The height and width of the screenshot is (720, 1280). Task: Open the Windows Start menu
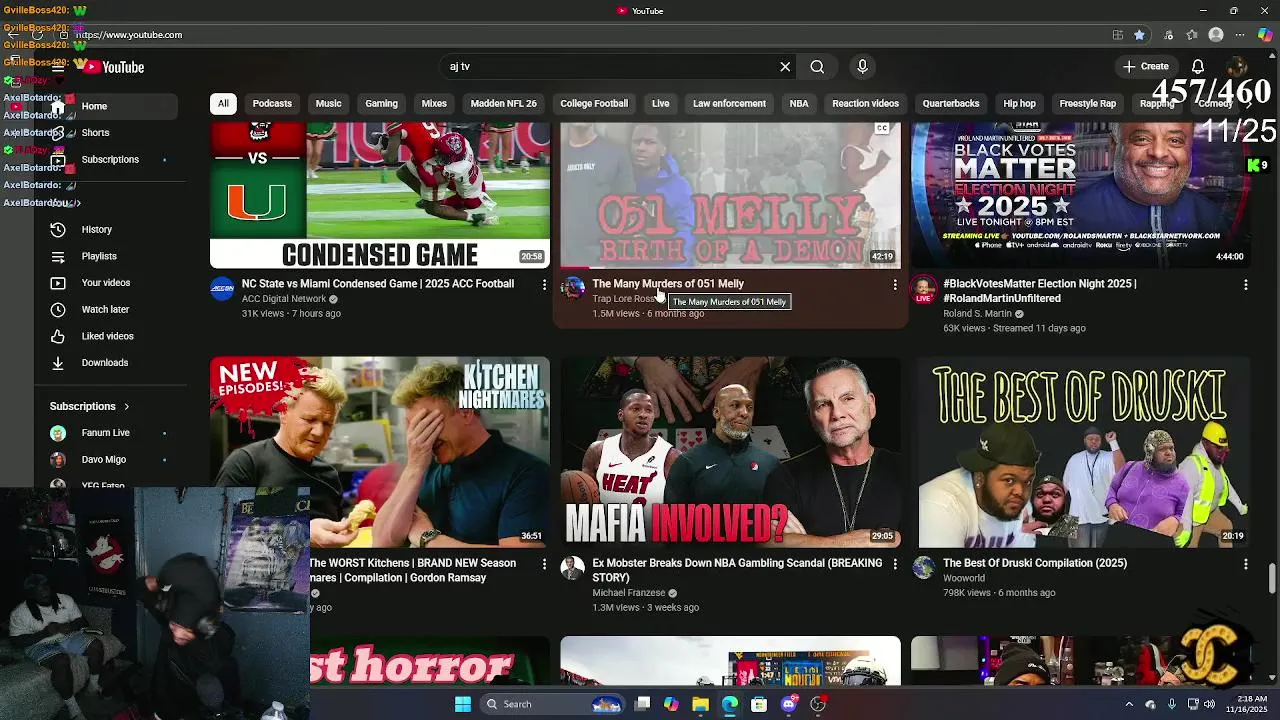(463, 704)
